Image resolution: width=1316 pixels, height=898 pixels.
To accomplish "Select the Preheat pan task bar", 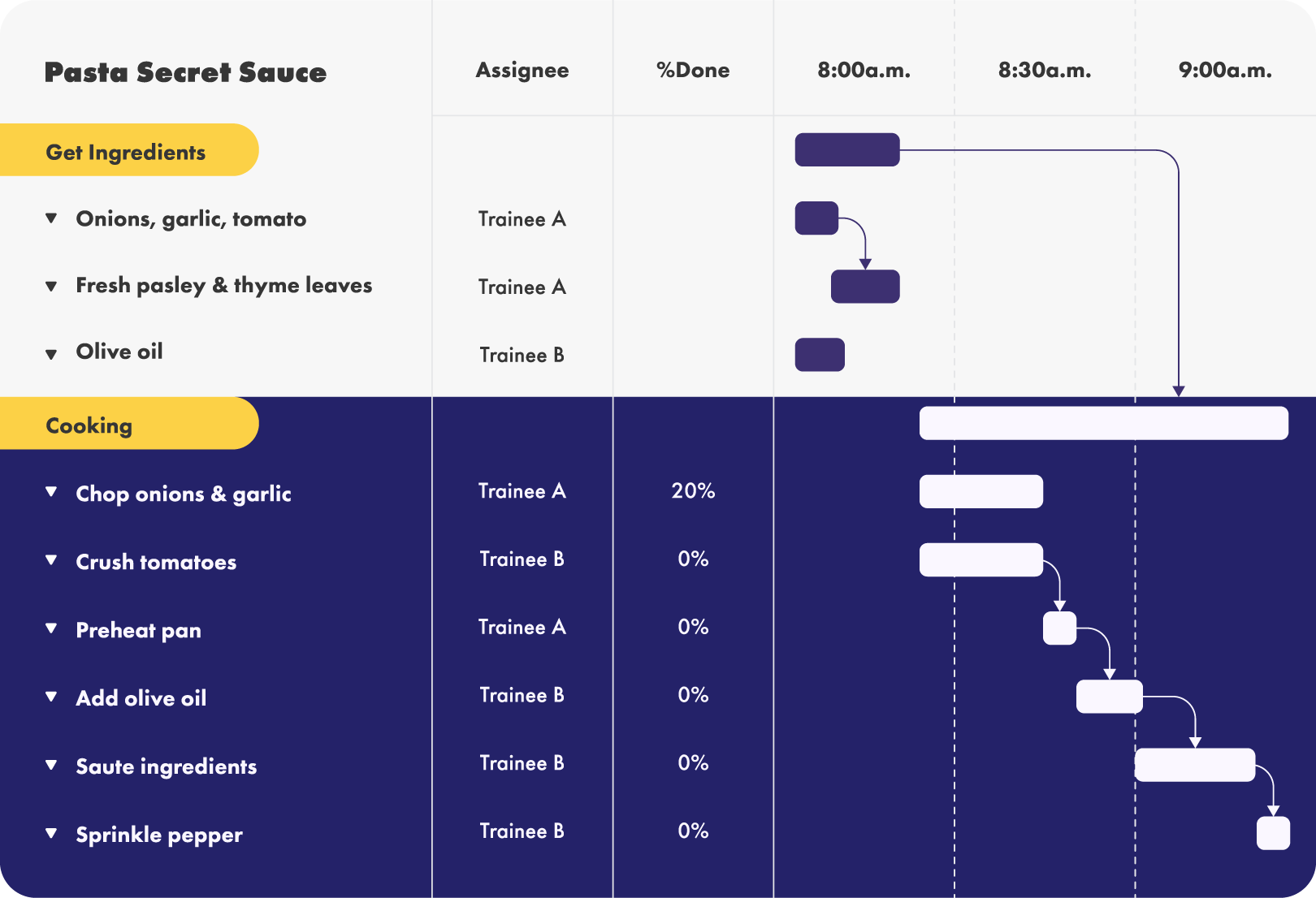I will pos(1059,628).
